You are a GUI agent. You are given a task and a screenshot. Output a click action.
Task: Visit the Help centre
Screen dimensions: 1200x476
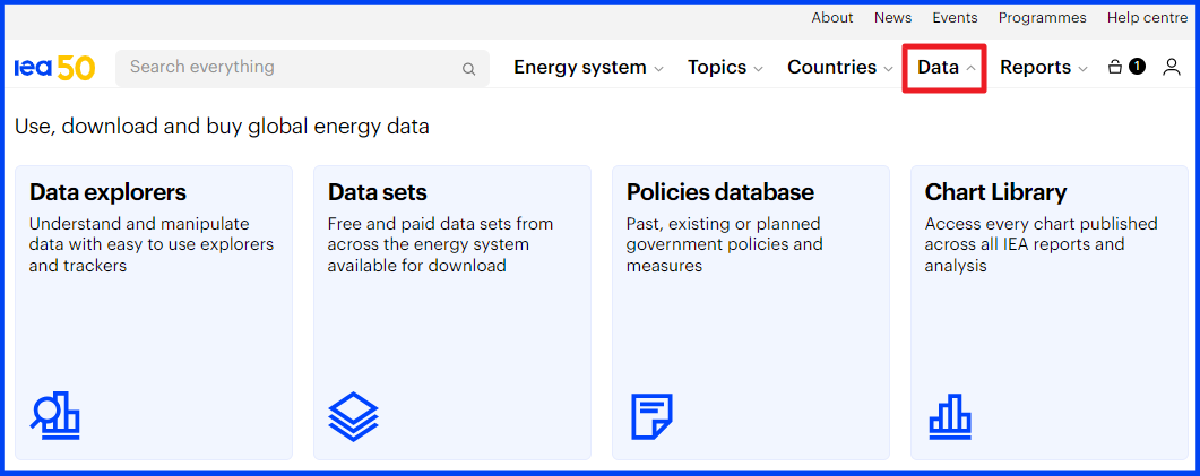point(1146,18)
